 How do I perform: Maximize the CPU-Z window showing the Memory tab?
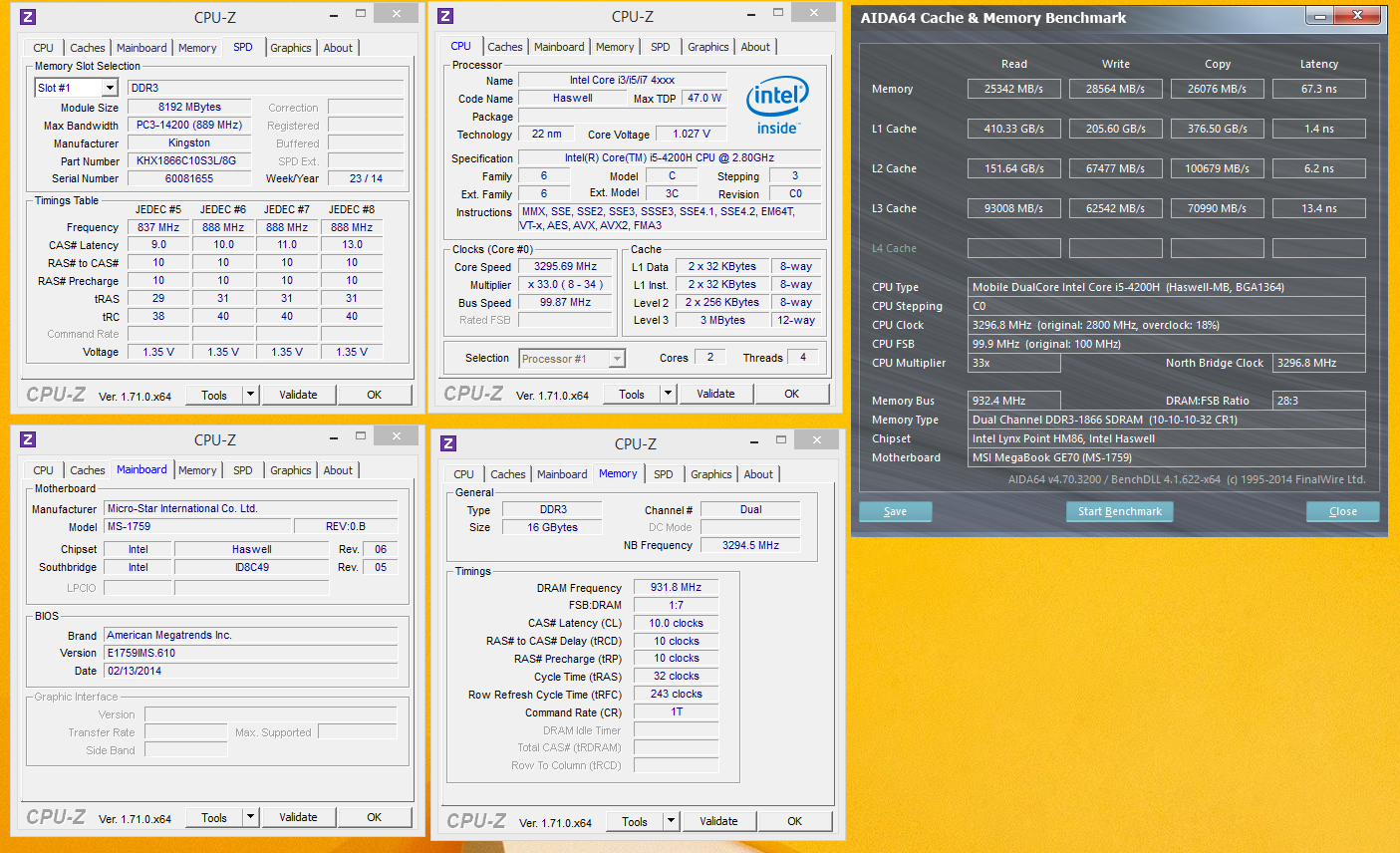click(781, 439)
